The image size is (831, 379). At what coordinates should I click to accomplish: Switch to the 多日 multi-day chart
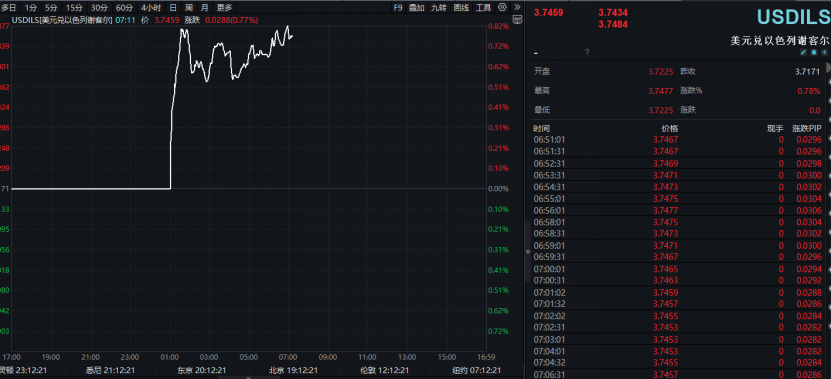[x=8, y=7]
